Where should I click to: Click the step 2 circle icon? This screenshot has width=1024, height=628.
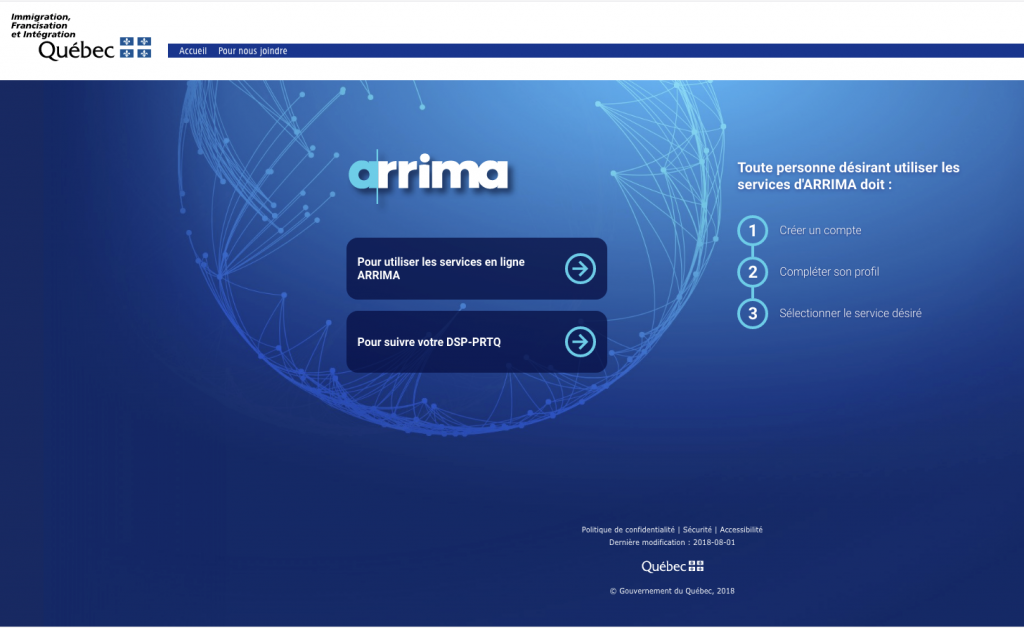coord(752,272)
